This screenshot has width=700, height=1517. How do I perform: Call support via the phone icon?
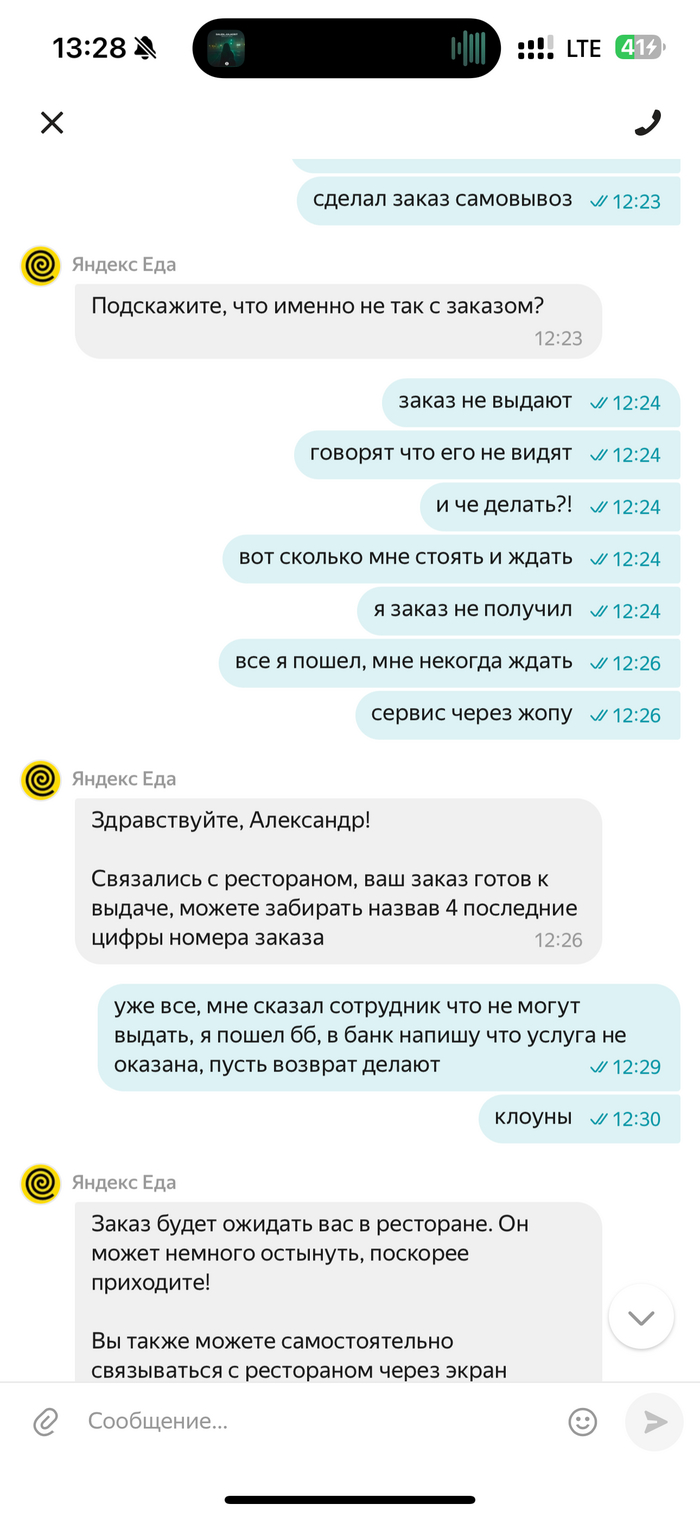click(648, 122)
